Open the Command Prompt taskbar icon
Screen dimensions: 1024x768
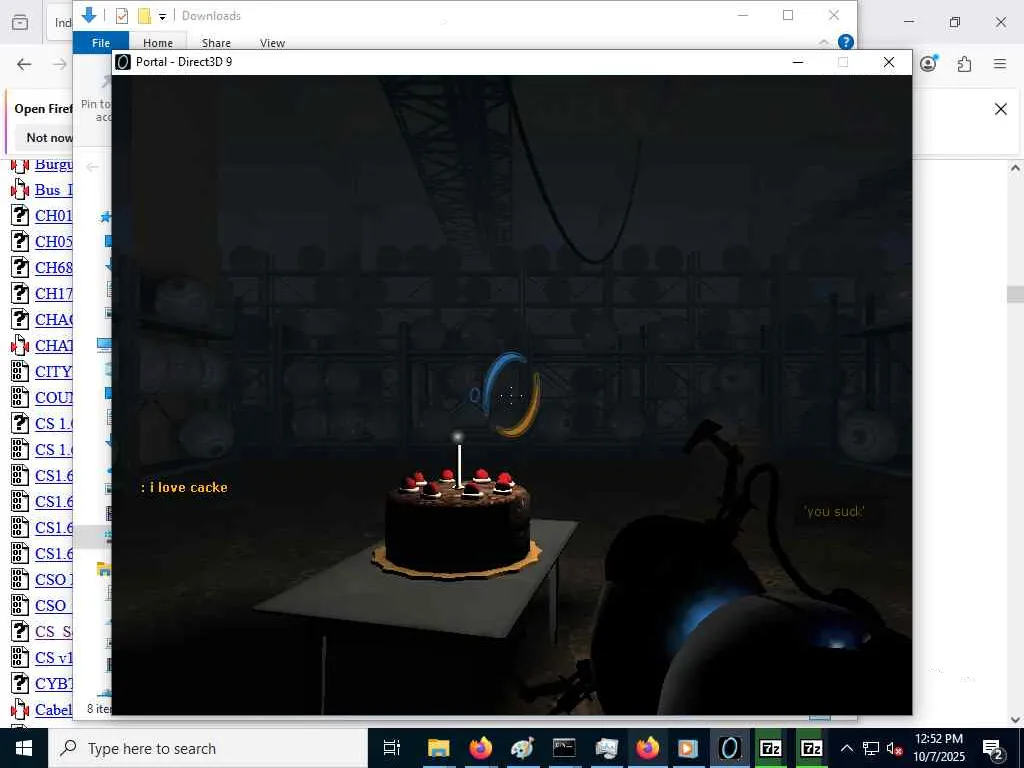pos(564,748)
